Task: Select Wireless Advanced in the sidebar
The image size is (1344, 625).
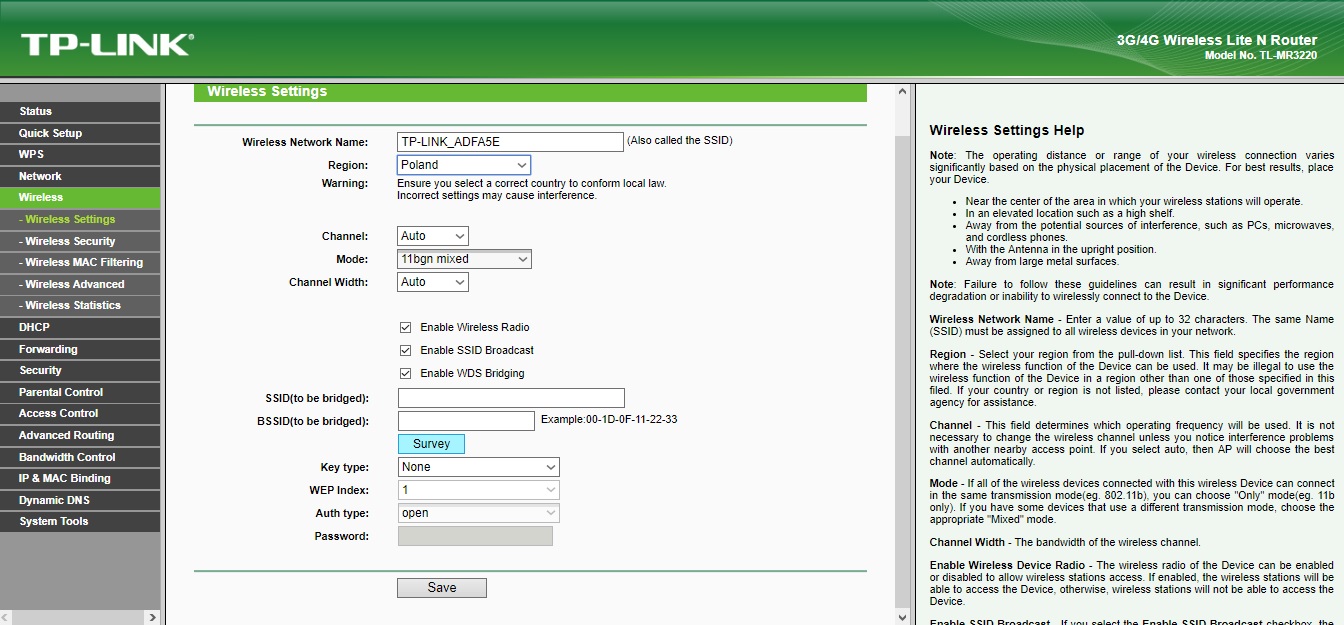Action: click(x=80, y=284)
